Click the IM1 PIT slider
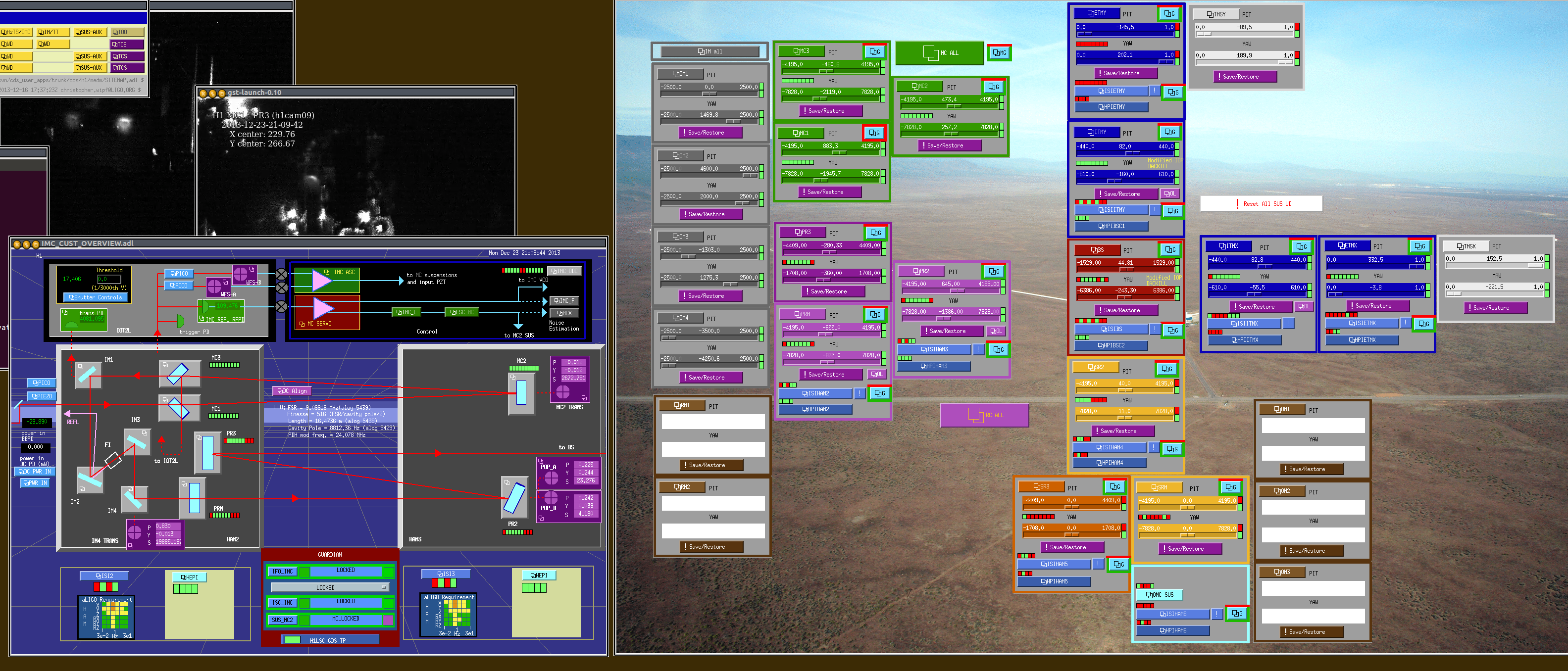The width and height of the screenshot is (1568, 671). 709,94
